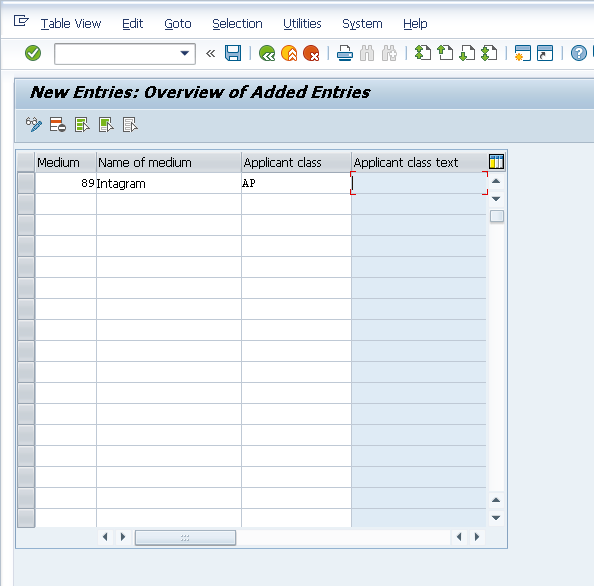Image resolution: width=594 pixels, height=586 pixels.
Task: Select the row containing medium 89
Action: (x=26, y=183)
